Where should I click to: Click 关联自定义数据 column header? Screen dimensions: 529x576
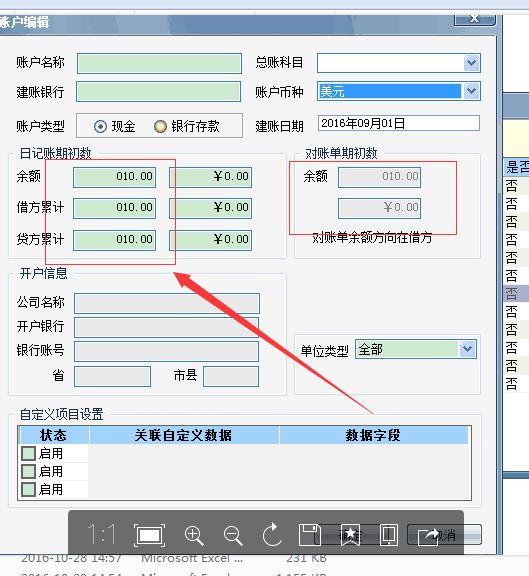pyautogui.click(x=184, y=435)
